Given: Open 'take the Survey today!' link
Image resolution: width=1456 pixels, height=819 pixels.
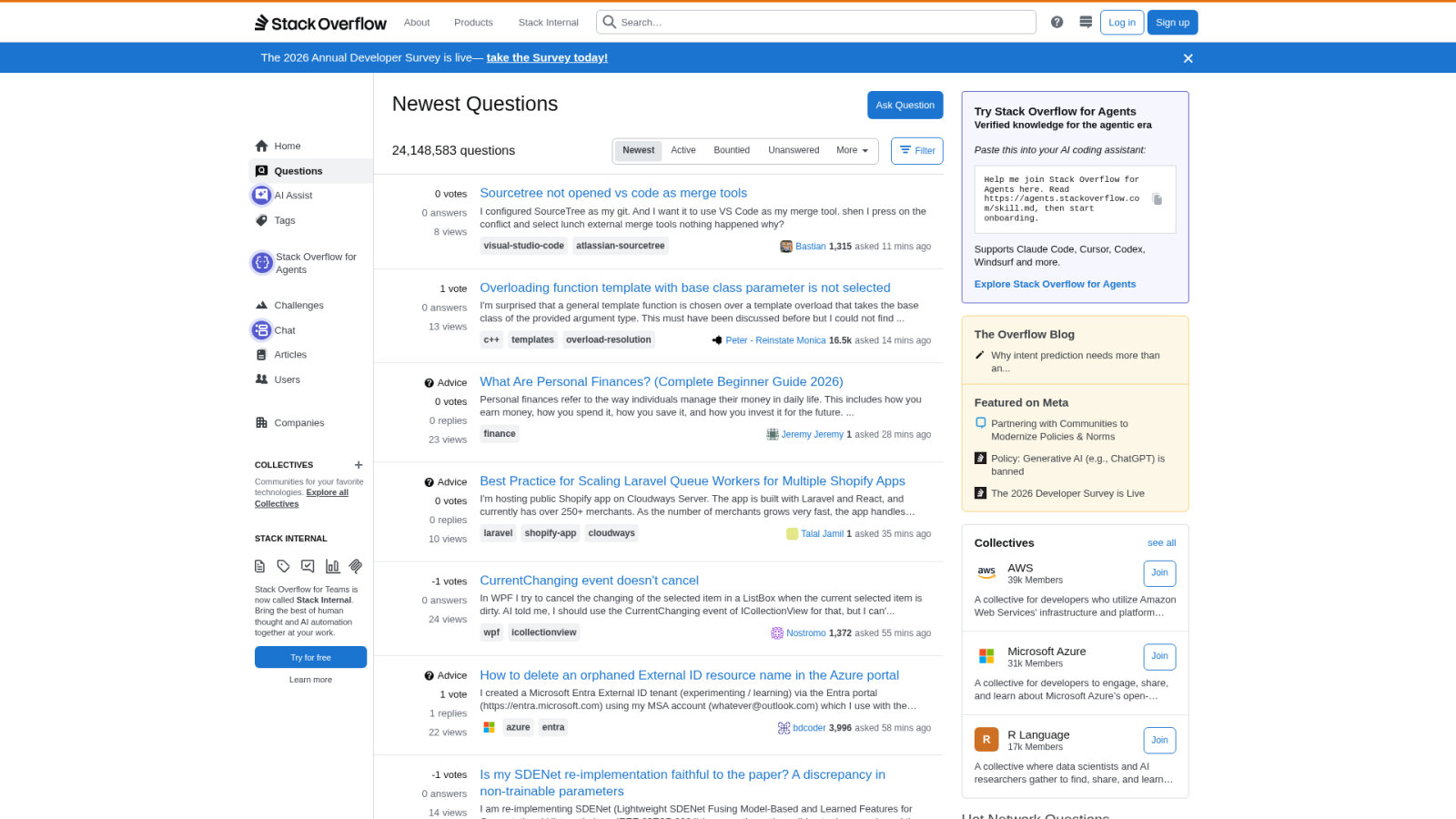Looking at the screenshot, I should coord(547,57).
